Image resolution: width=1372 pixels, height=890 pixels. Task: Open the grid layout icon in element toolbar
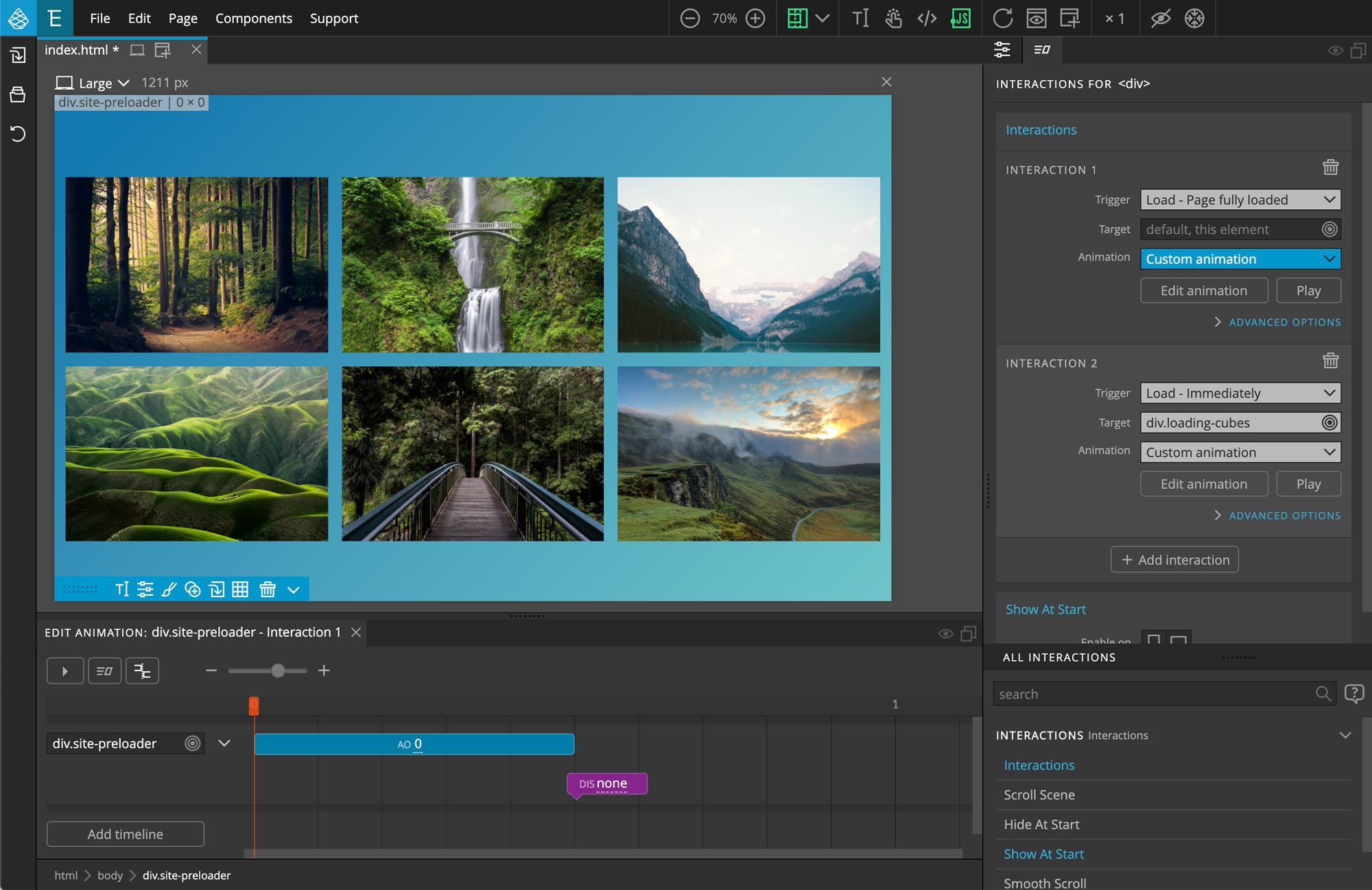click(241, 589)
